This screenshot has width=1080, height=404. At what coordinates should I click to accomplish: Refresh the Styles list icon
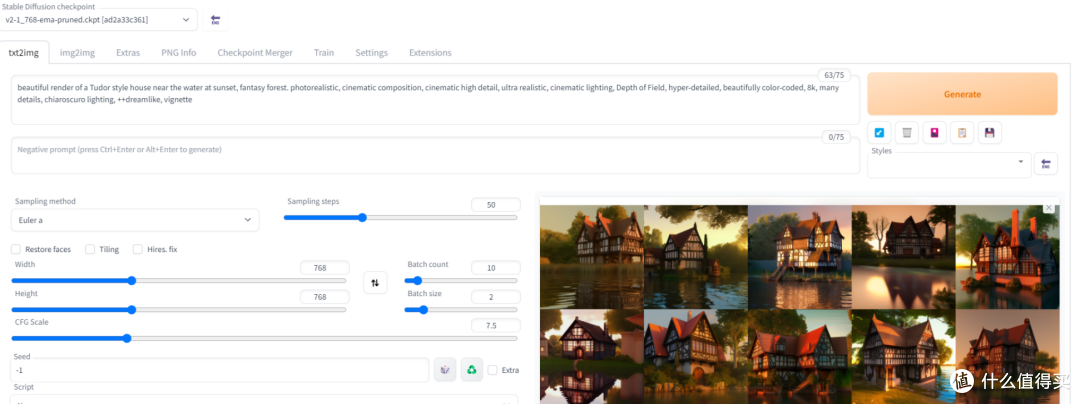(1046, 164)
